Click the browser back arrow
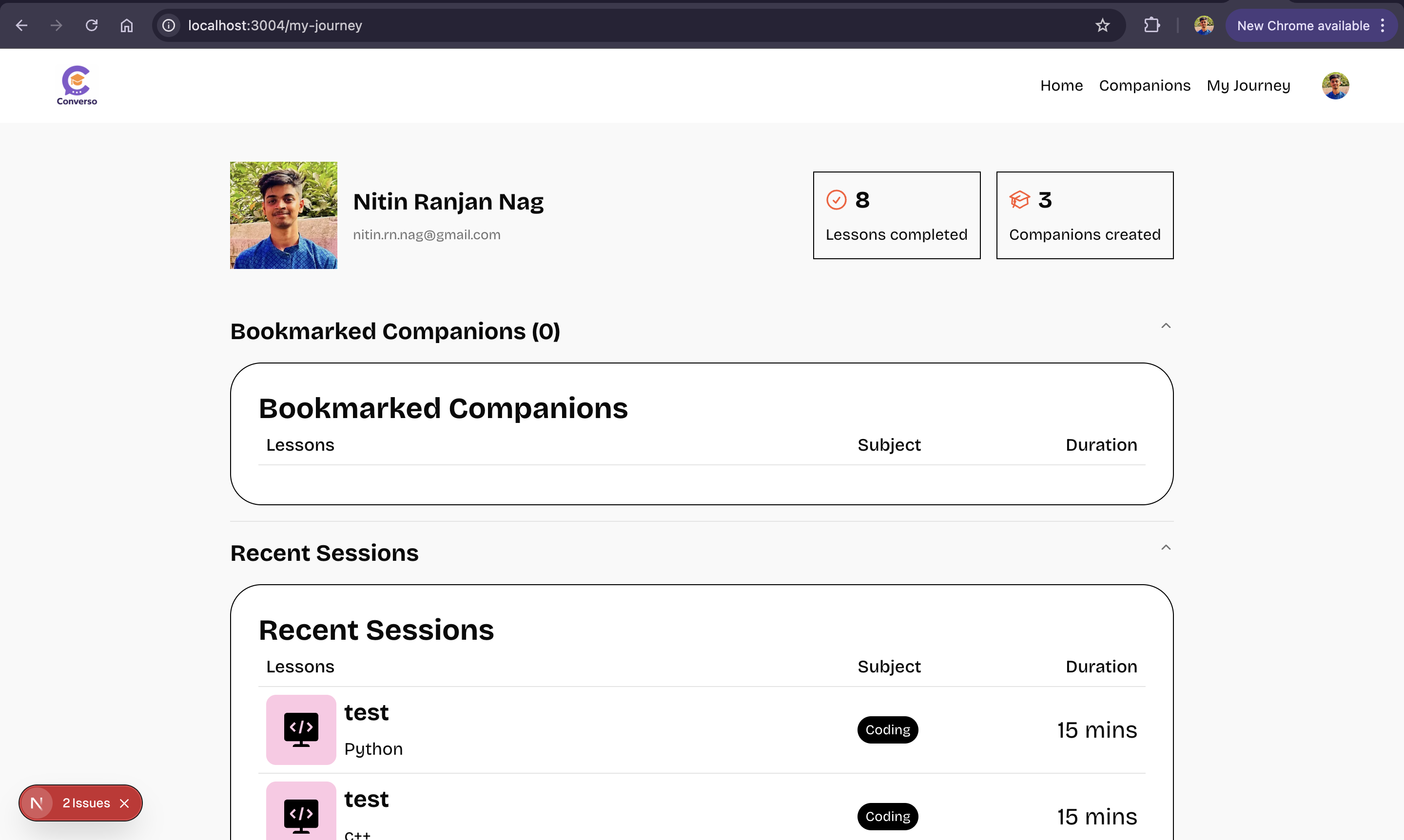This screenshot has height=840, width=1404. click(21, 25)
